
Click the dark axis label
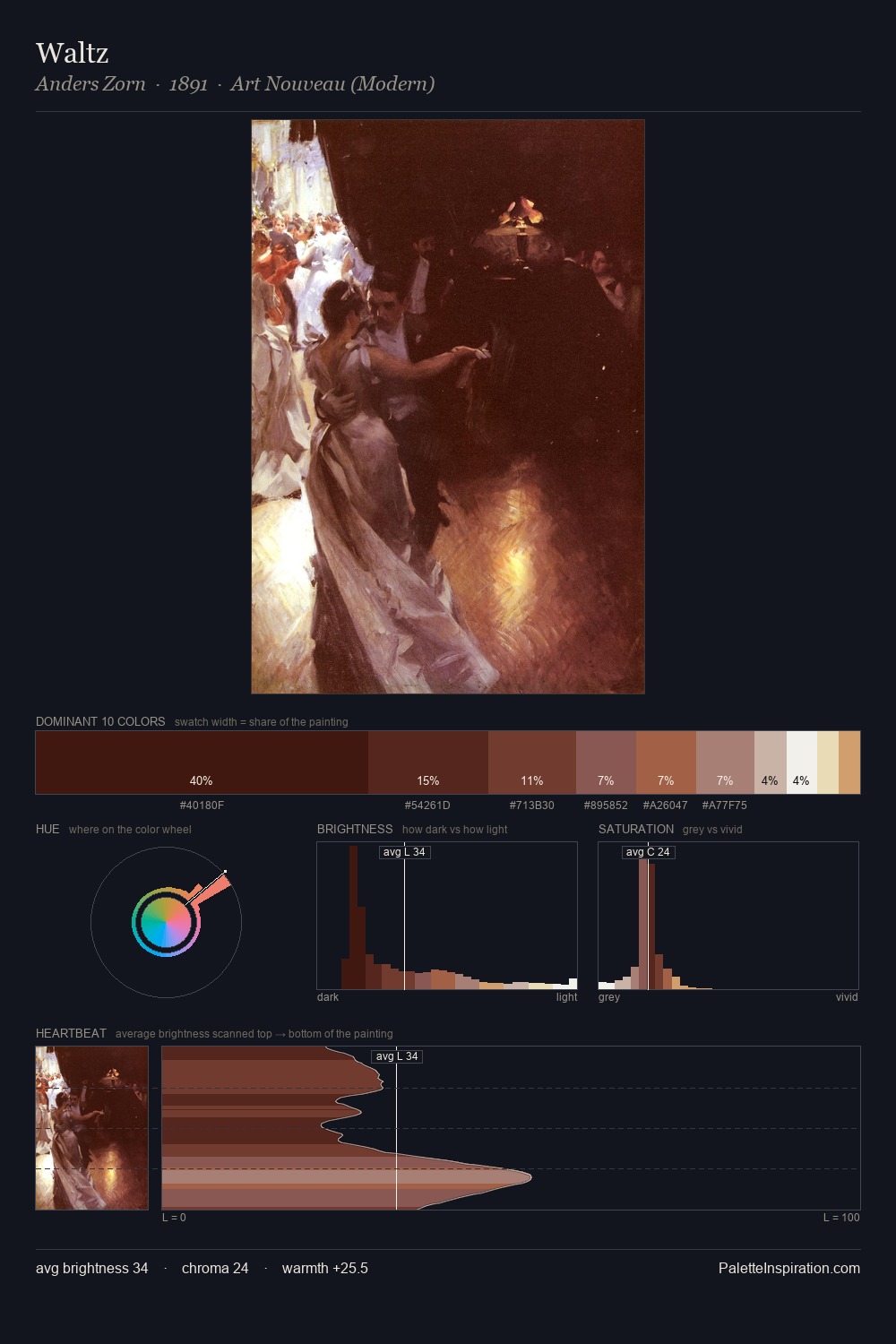328,997
